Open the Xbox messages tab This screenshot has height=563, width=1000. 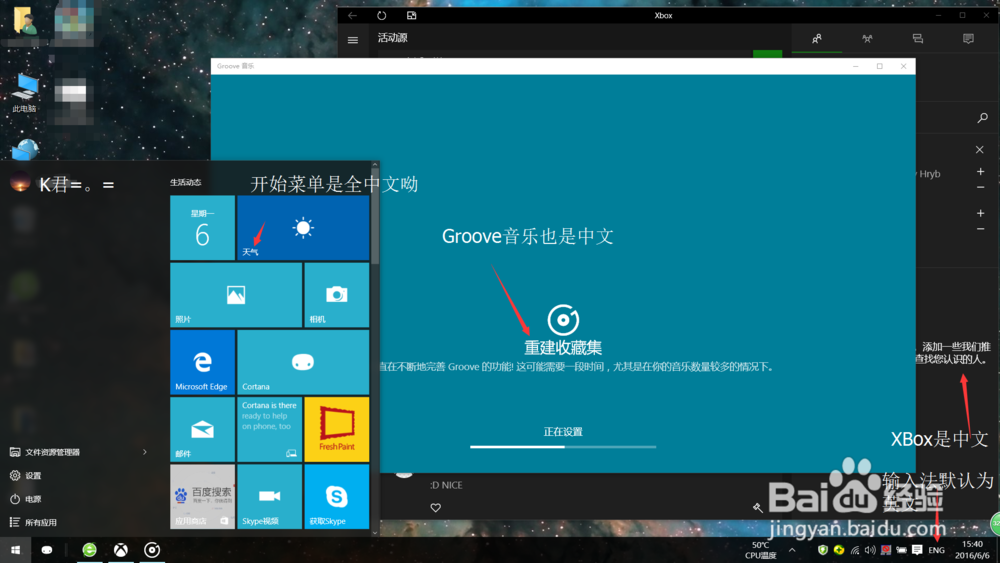point(918,39)
